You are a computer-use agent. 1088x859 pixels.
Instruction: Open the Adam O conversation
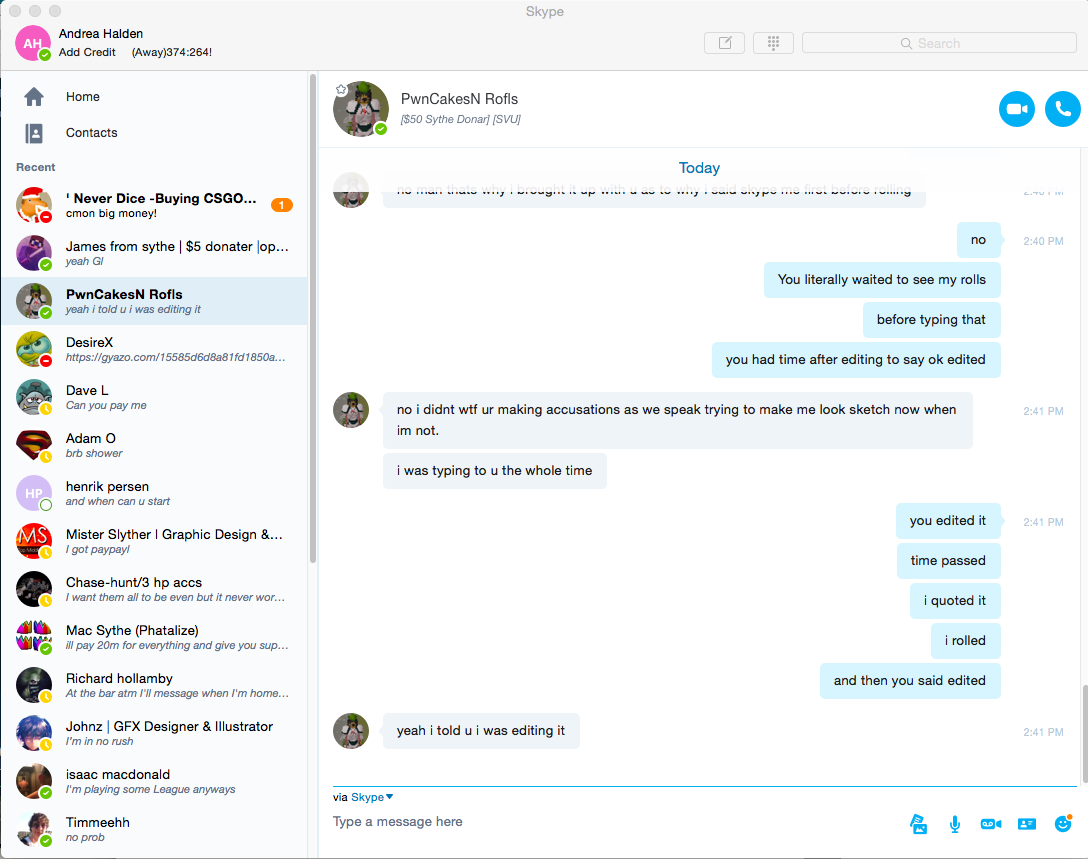pos(154,445)
